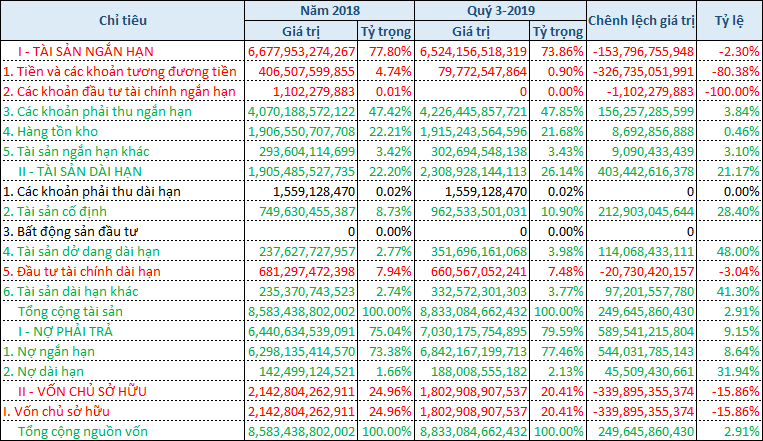
Task: Click value 7,030,175,754,895
Action: 473,331
